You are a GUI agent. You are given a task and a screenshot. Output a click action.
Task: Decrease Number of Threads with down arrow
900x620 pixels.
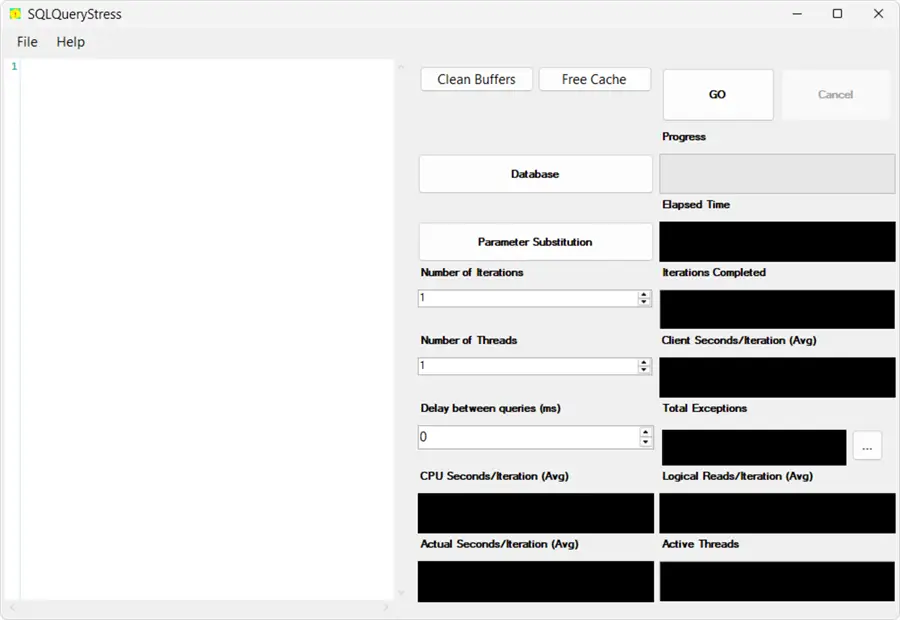point(644,370)
